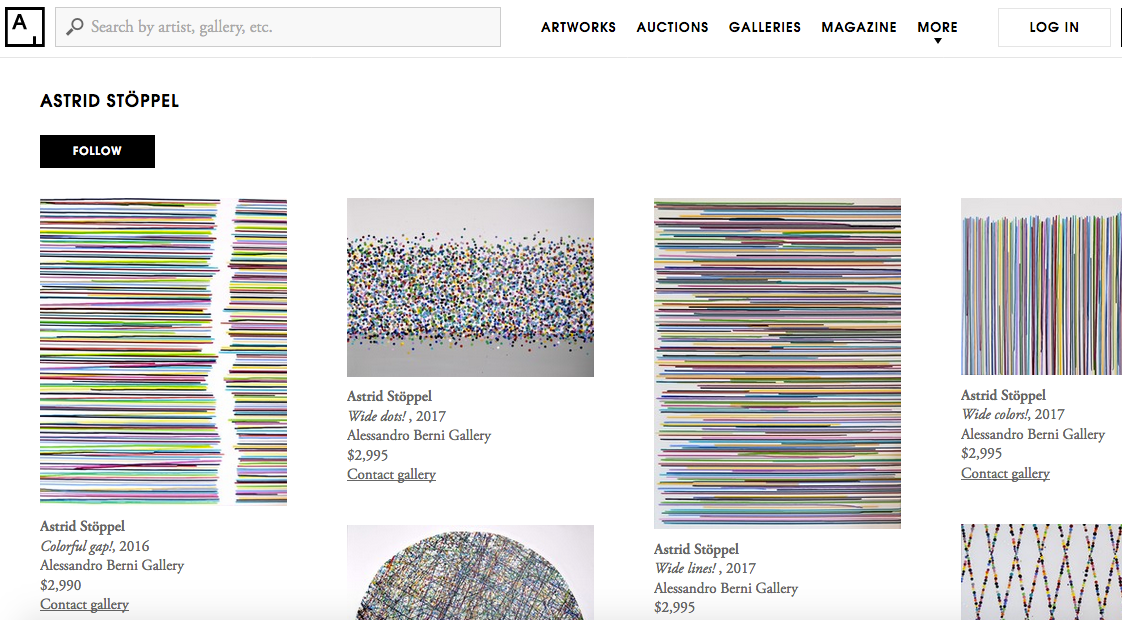Viewport: 1122px width, 620px height.
Task: Click Alessandro Berni Gallery under Wide lines!
Action: (726, 588)
